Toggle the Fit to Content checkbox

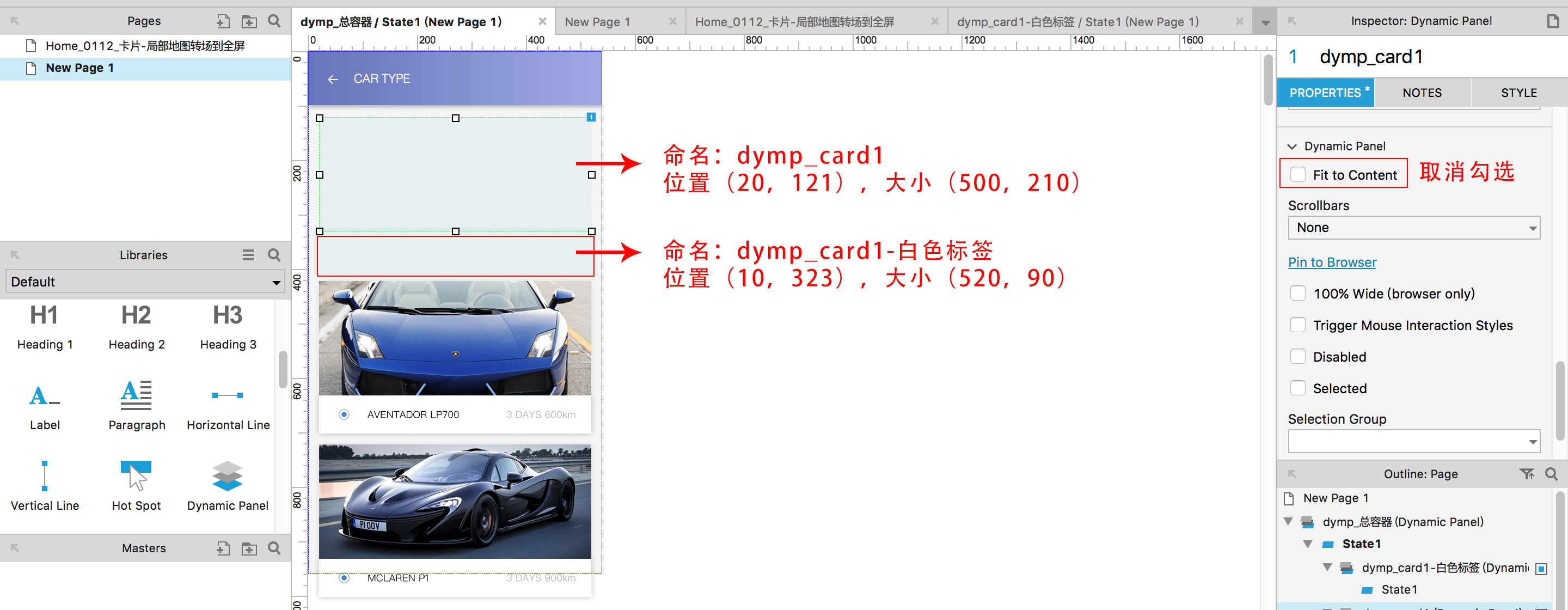[1298, 175]
